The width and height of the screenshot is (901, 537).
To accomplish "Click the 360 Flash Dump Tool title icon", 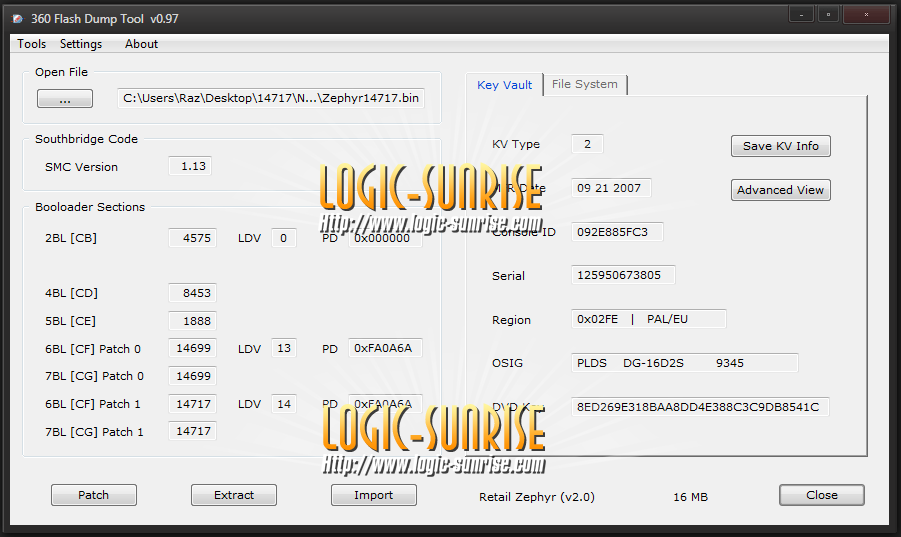I will point(18,19).
